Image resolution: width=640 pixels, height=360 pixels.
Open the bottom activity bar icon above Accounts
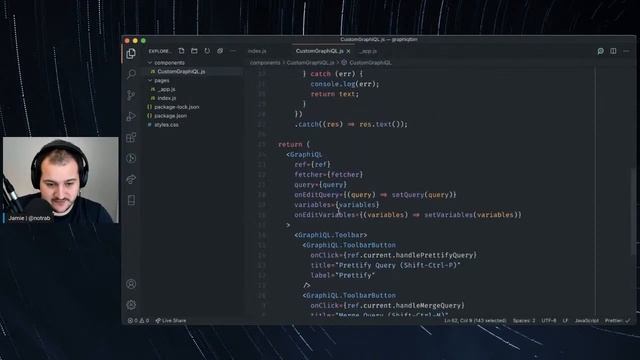point(131,200)
